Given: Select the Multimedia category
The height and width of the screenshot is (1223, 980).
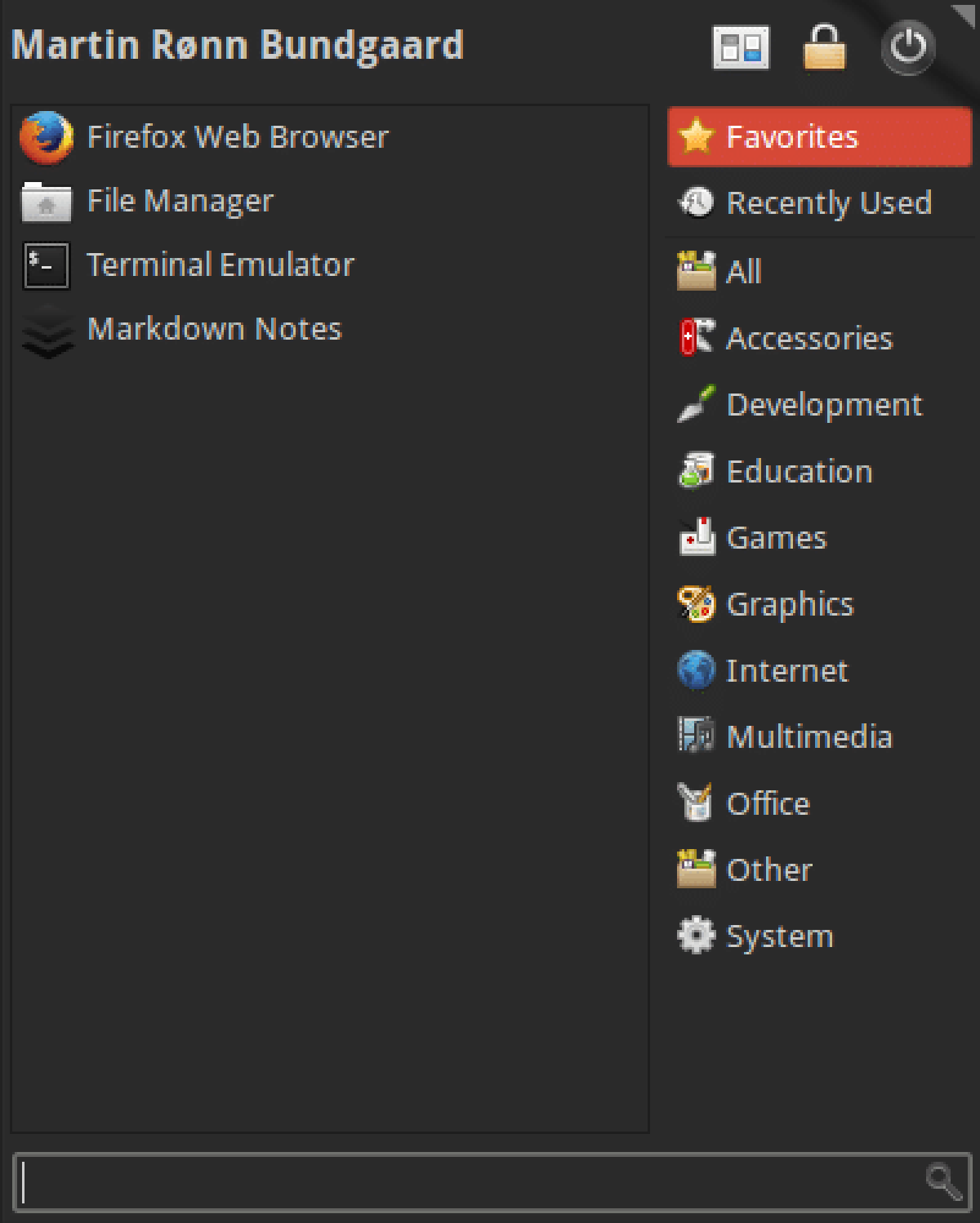Looking at the screenshot, I should click(x=809, y=736).
